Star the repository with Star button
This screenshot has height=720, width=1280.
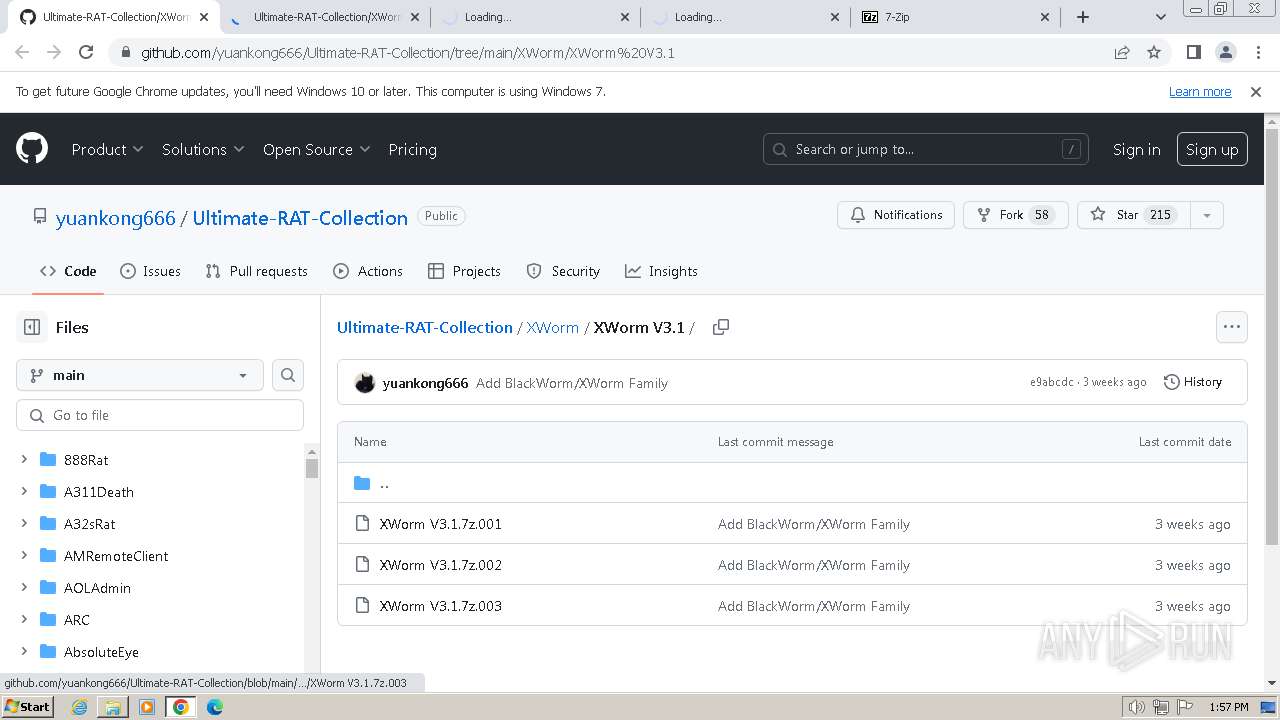1134,215
